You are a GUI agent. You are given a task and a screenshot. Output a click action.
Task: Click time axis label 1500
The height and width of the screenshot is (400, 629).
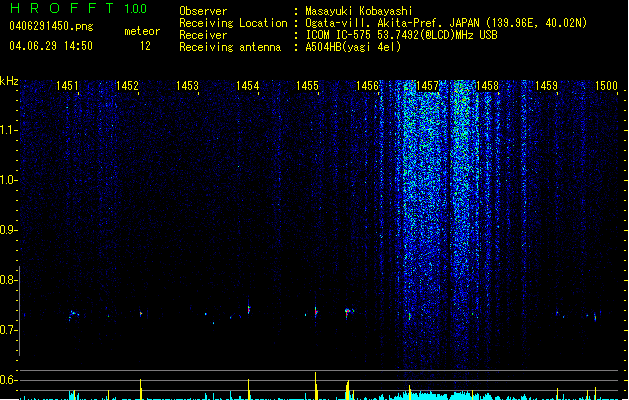(606, 86)
